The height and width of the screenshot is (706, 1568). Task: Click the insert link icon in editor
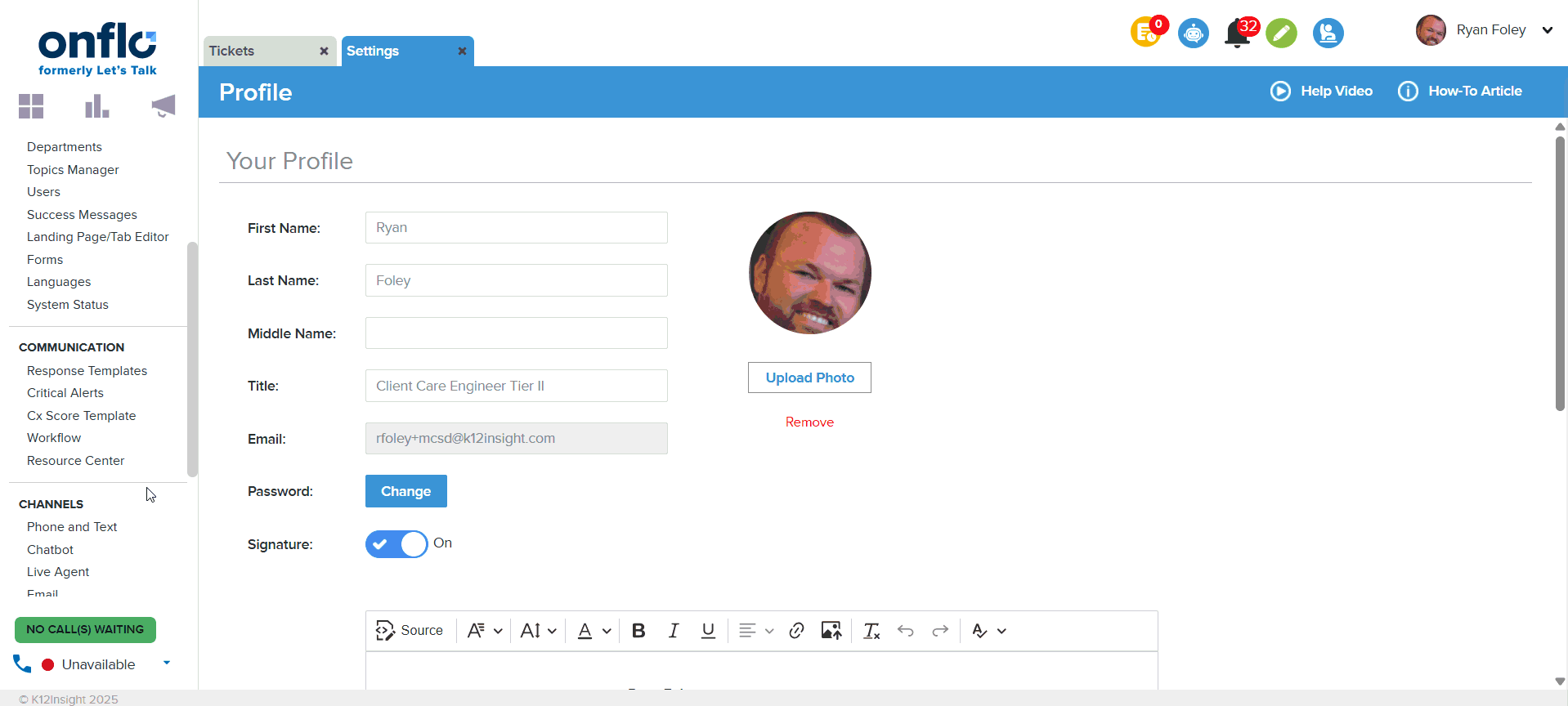point(796,631)
